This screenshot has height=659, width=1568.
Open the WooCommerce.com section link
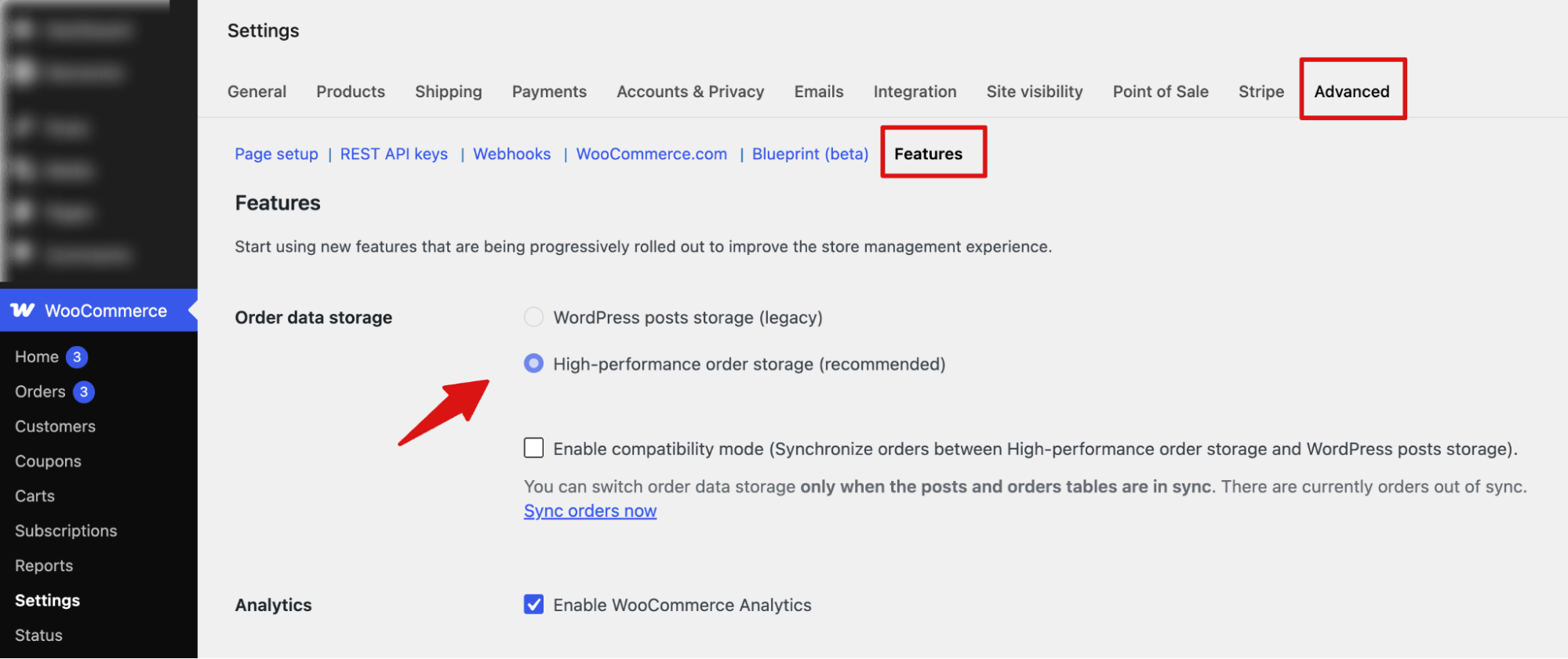(652, 155)
